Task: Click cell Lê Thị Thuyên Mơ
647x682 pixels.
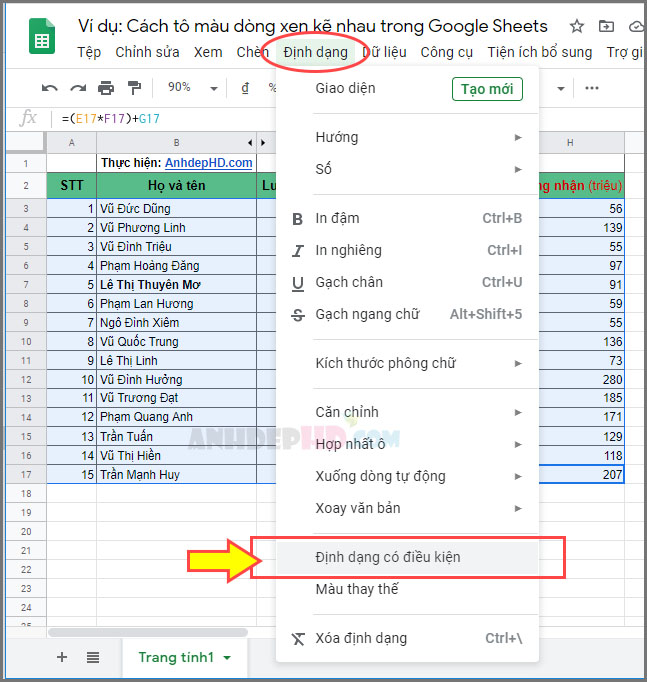Action: pos(176,284)
